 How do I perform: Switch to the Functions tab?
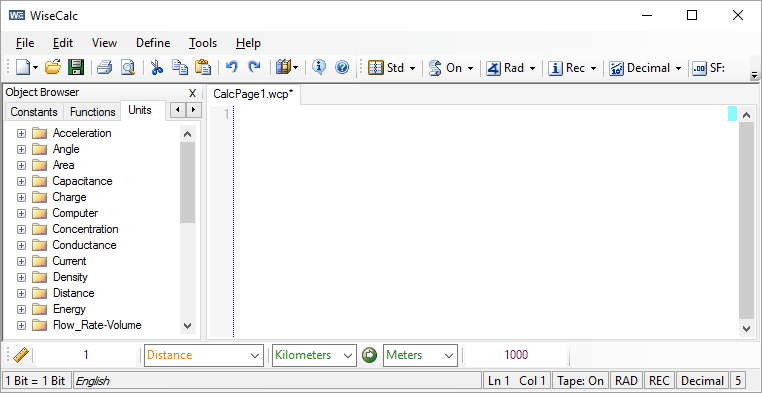pyautogui.click(x=92, y=112)
